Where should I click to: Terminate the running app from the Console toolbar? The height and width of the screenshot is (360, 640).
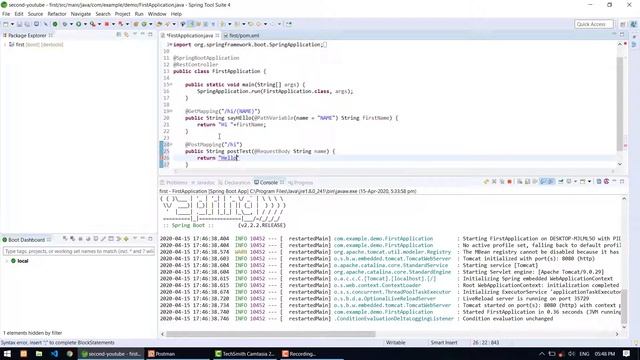(509, 182)
